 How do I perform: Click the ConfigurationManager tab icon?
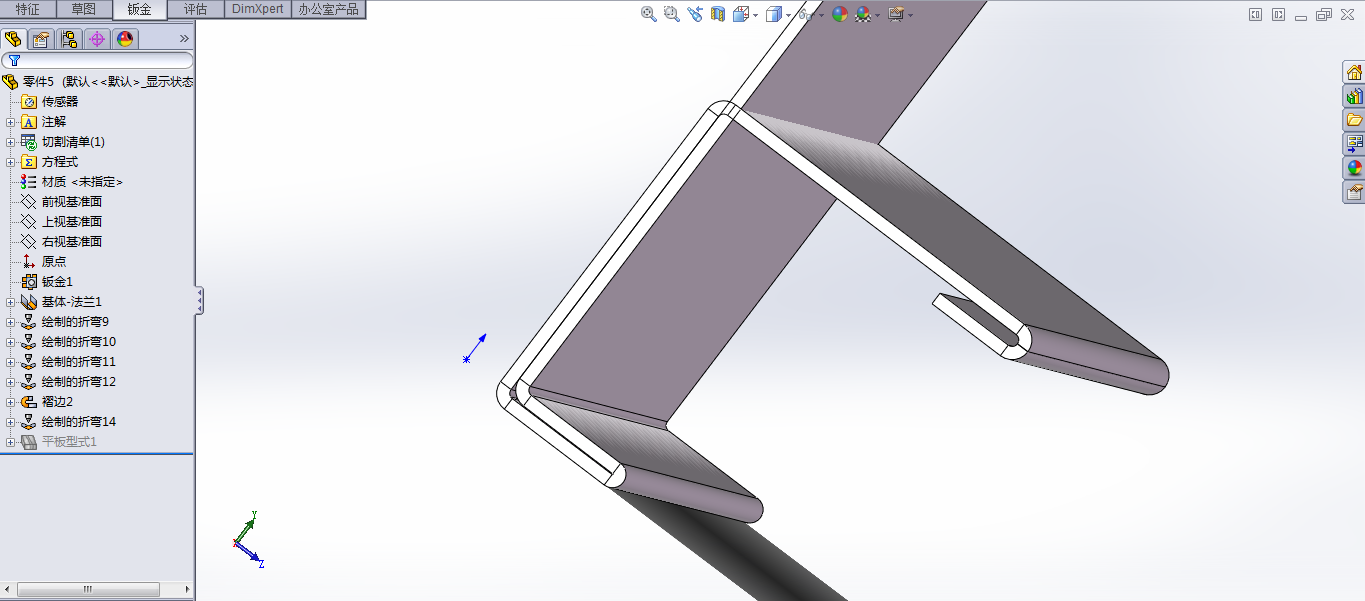(69, 39)
